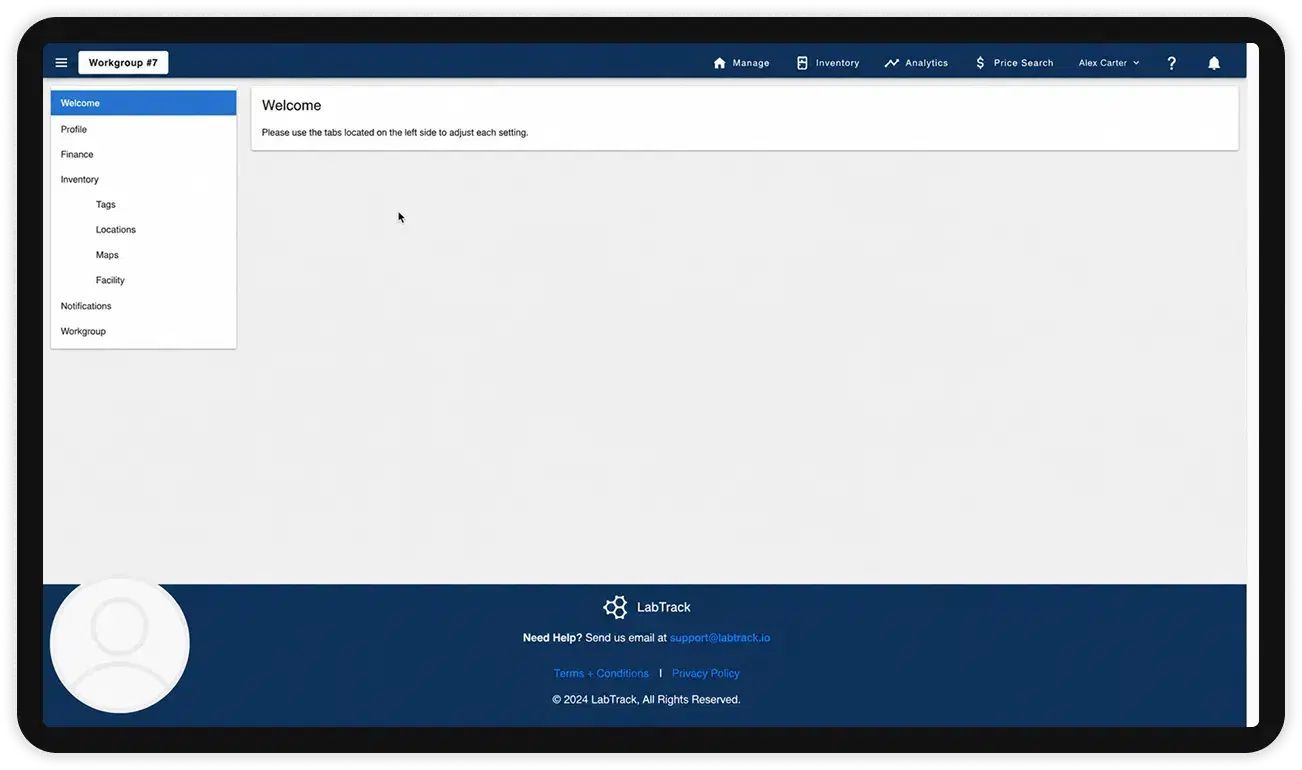Open the Locations inventory sub-item
Screen dimensions: 1302x770
tap(143, 230)
